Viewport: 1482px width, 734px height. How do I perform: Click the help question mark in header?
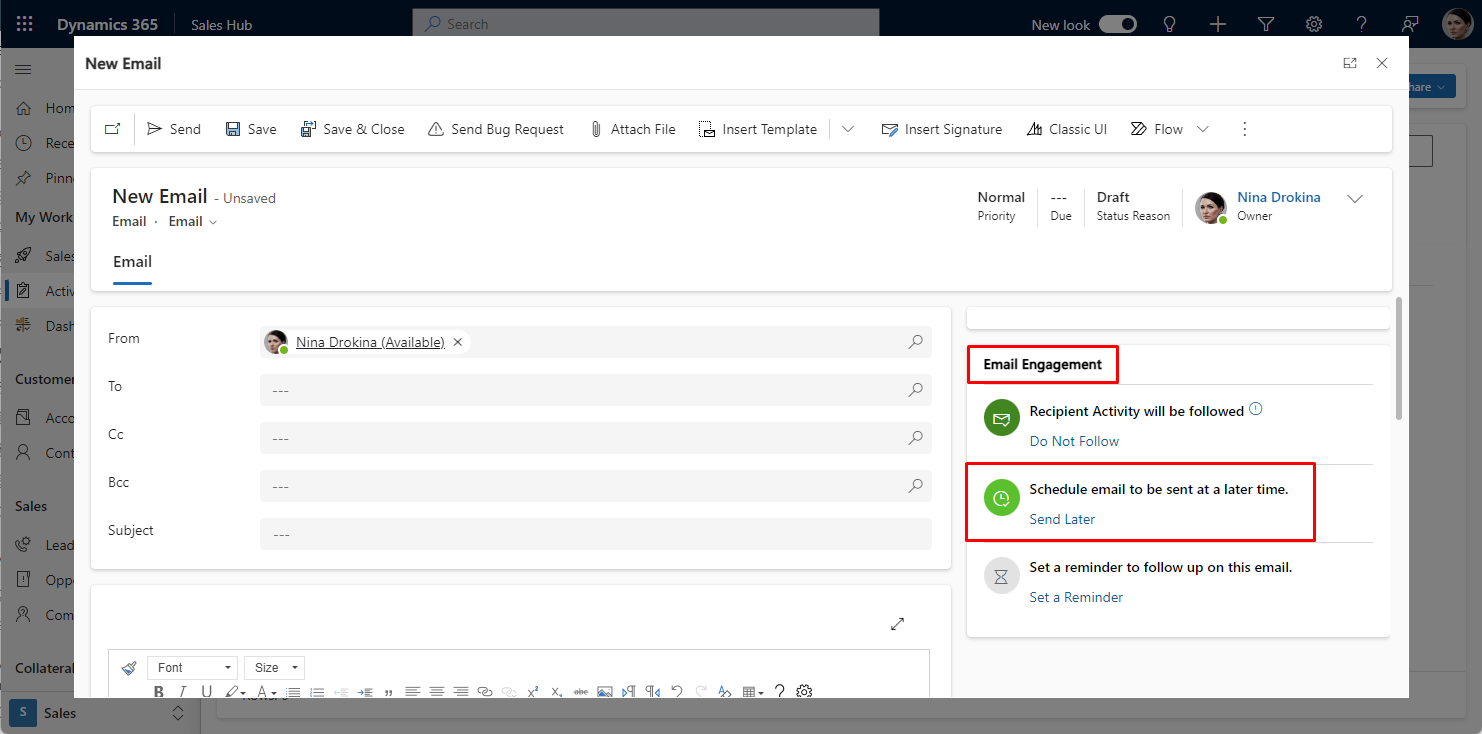click(x=1362, y=24)
